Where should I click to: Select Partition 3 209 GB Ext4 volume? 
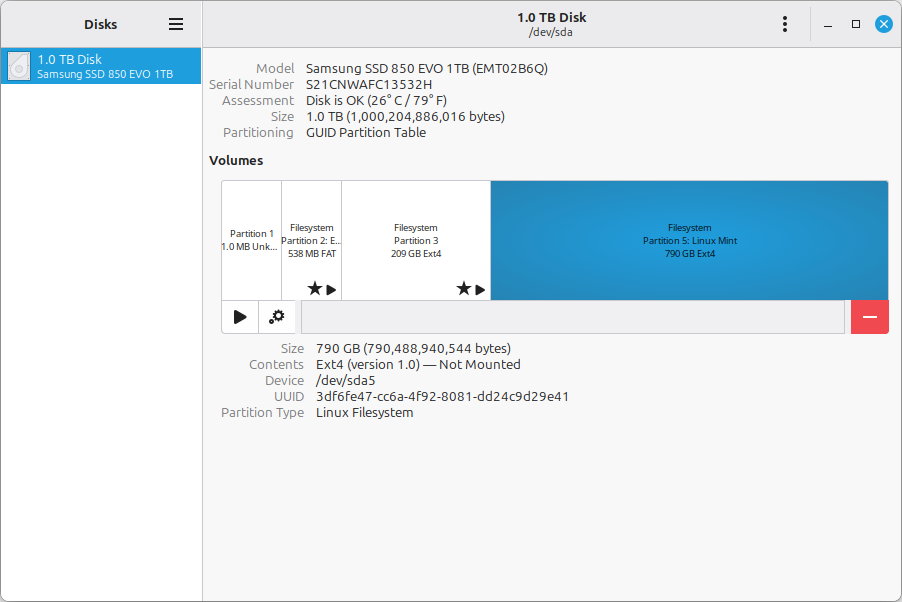click(416, 240)
